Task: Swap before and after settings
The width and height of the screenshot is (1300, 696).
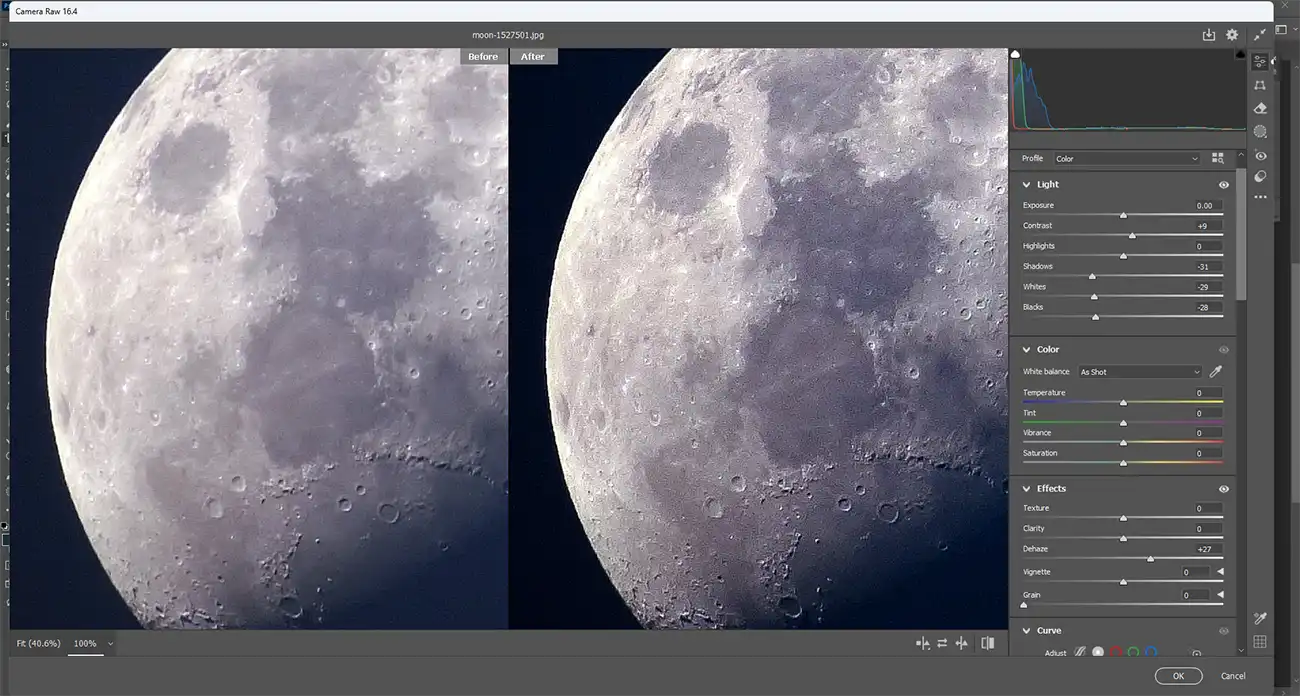Action: [942, 643]
